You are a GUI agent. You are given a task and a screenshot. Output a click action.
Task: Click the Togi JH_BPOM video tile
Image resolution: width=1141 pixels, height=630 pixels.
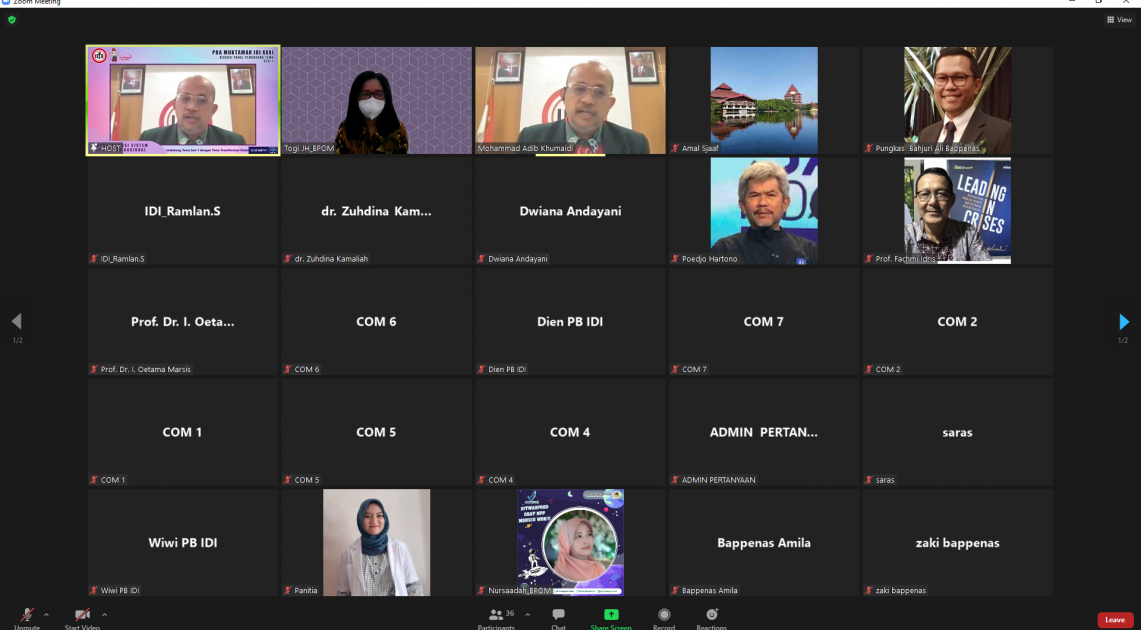pos(376,100)
